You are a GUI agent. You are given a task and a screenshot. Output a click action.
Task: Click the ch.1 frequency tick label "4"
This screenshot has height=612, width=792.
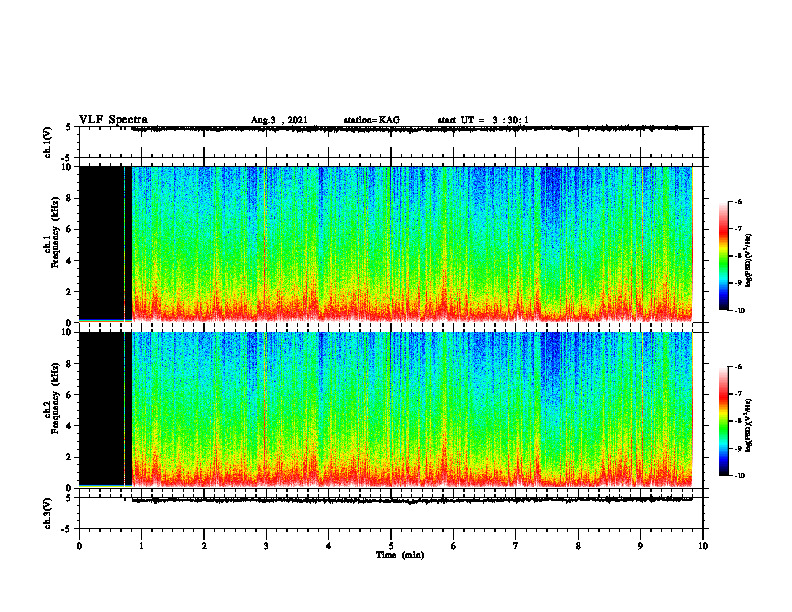pos(69,261)
